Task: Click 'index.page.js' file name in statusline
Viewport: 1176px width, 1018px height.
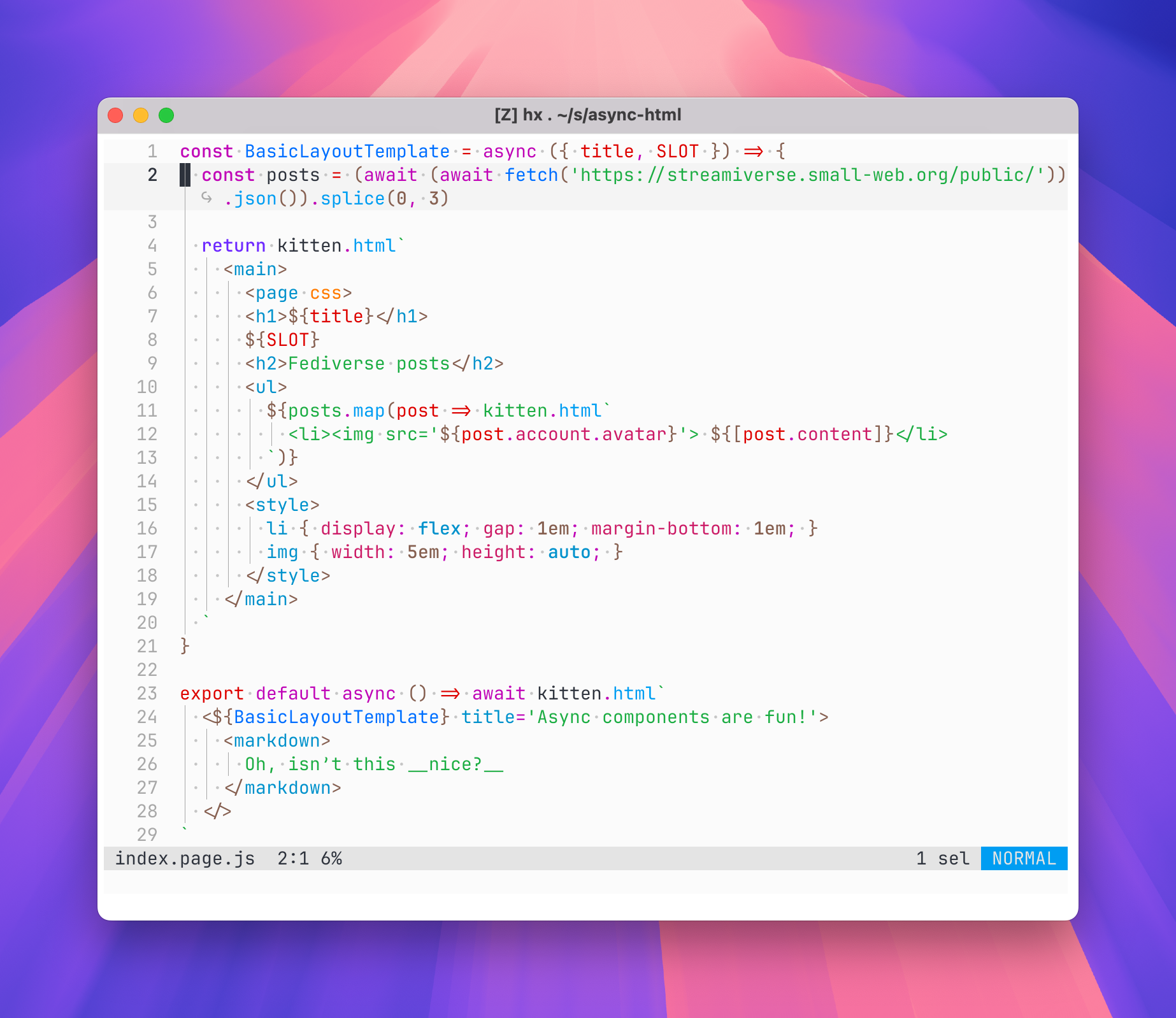Action: point(185,859)
